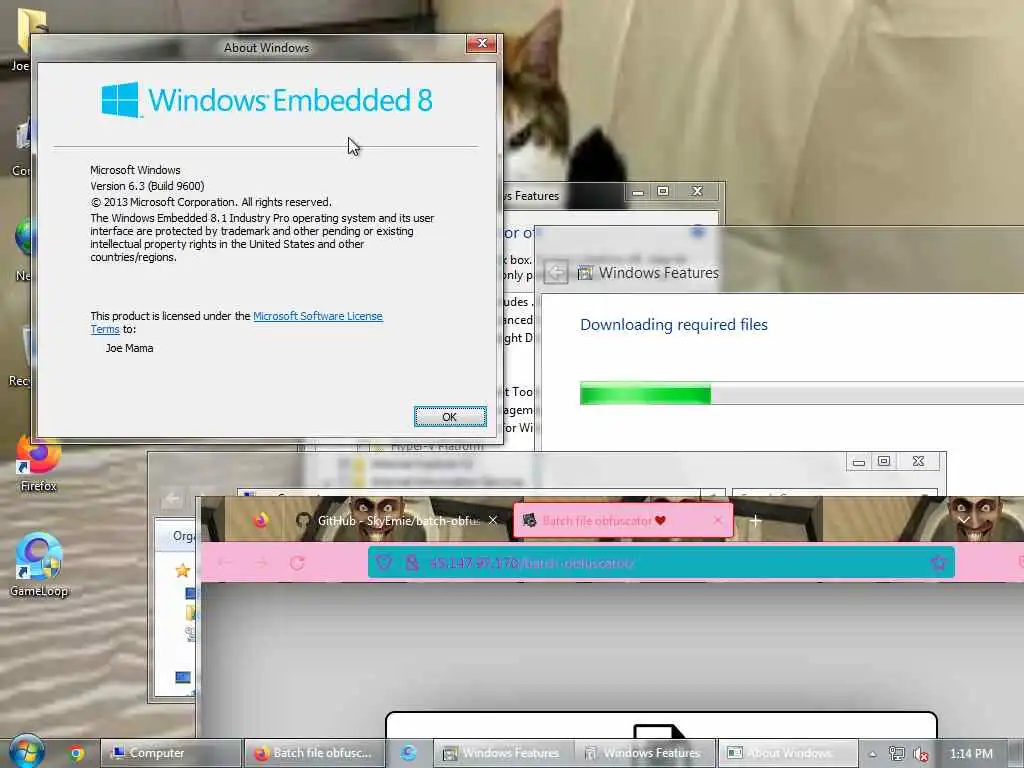Close the GitHub tab in Firefox
The height and width of the screenshot is (768, 1024).
coord(493,520)
